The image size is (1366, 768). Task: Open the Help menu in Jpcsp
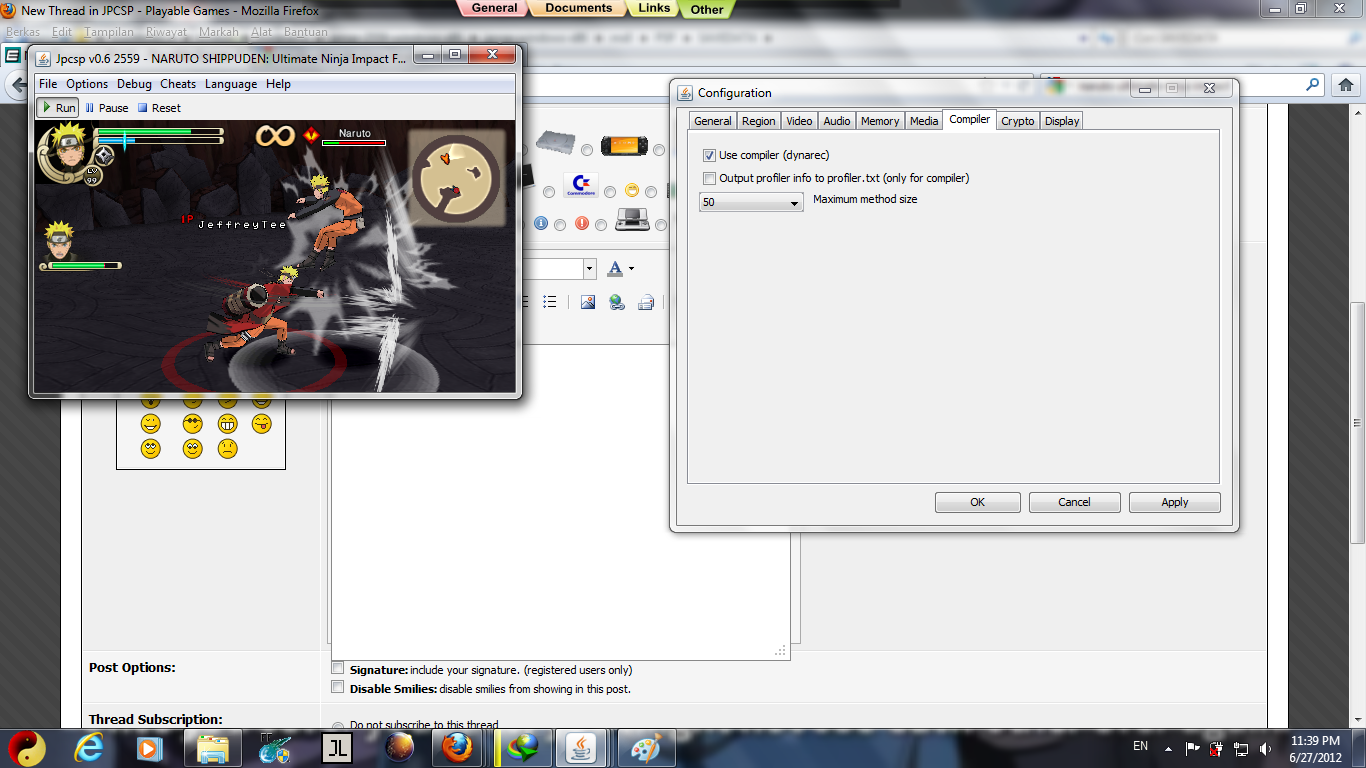click(x=278, y=84)
